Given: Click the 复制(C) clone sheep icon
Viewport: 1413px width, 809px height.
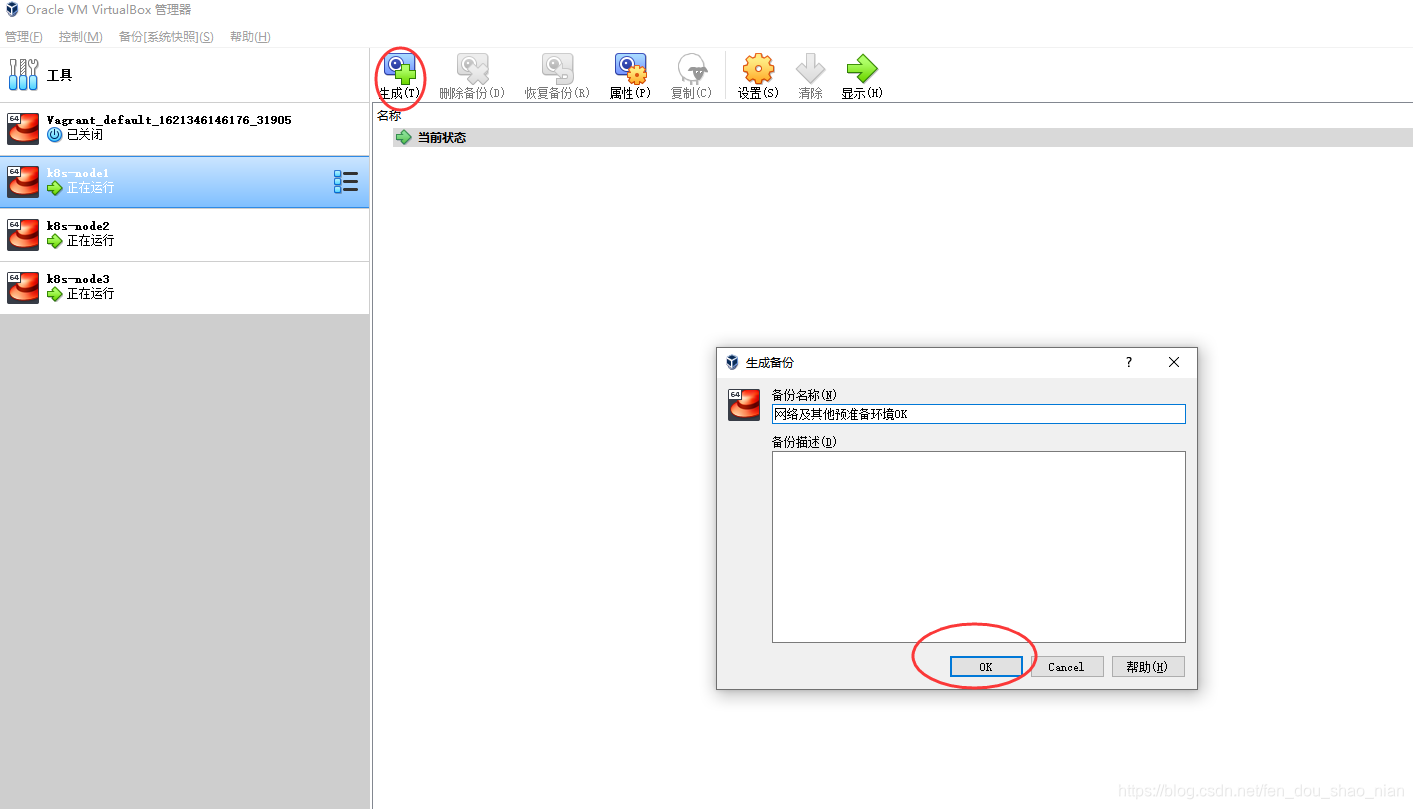Looking at the screenshot, I should pos(691,69).
